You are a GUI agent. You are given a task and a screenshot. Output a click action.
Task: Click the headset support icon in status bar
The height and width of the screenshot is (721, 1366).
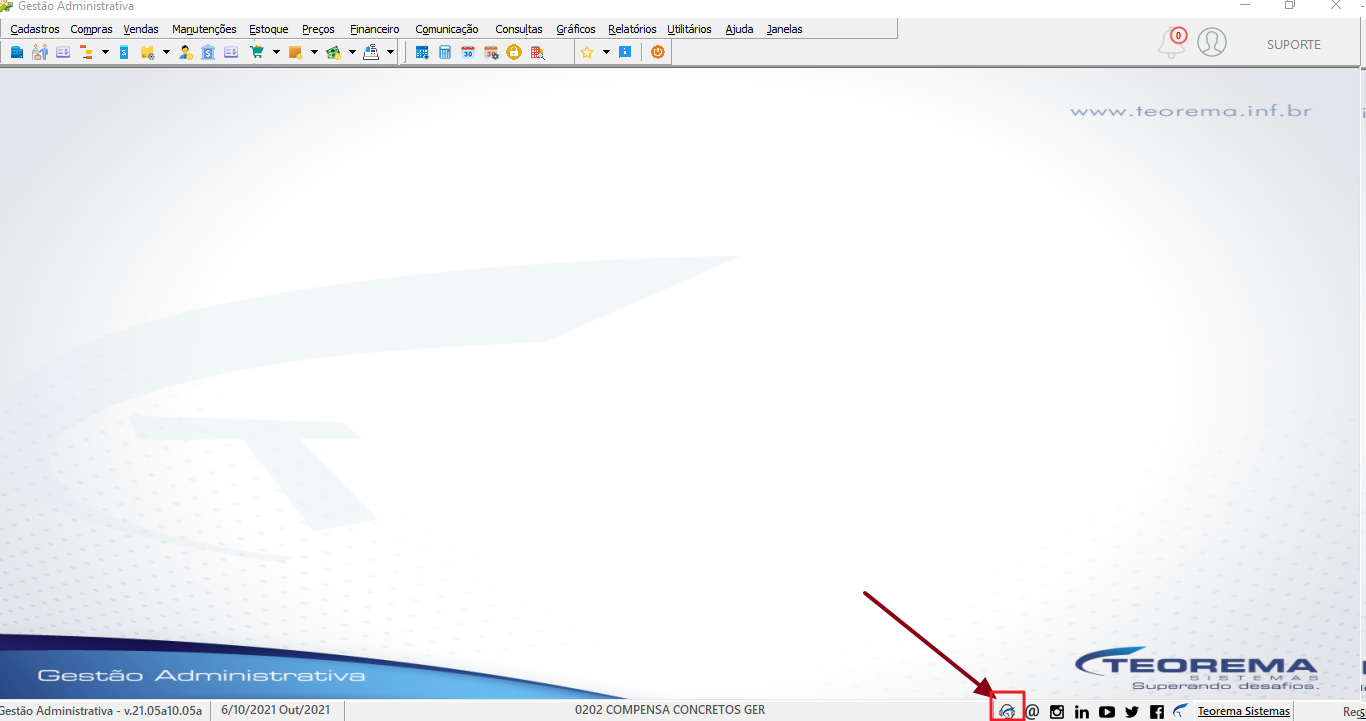pos(1007,711)
